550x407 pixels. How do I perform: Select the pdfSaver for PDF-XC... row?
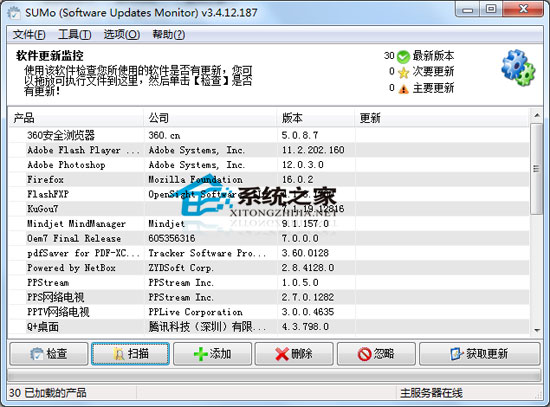pos(269,253)
